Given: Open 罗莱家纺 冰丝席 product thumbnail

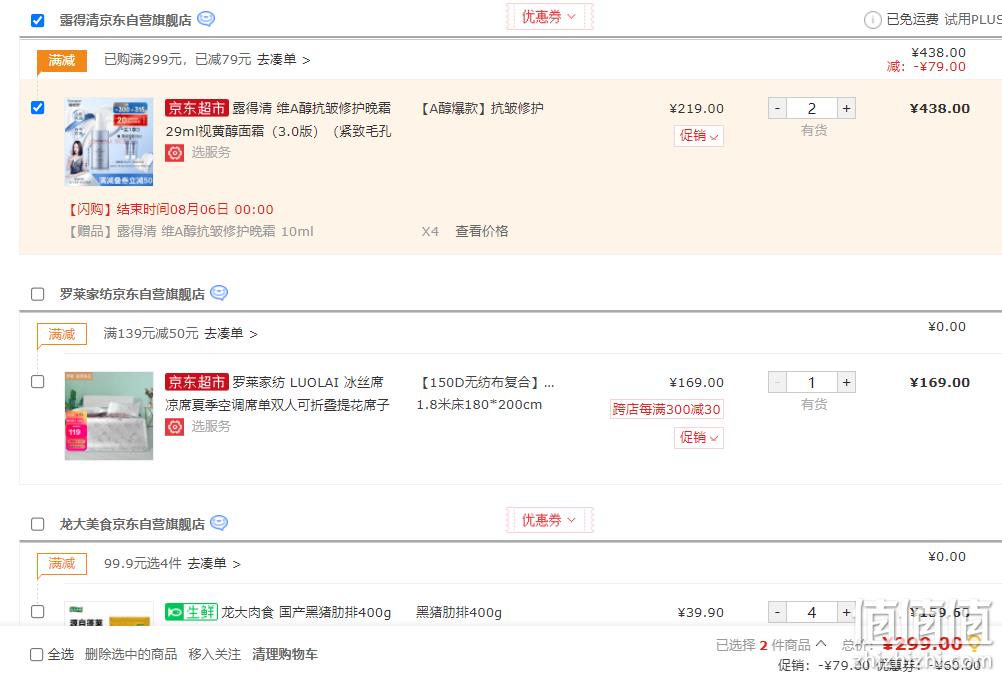Looking at the screenshot, I should [x=109, y=416].
